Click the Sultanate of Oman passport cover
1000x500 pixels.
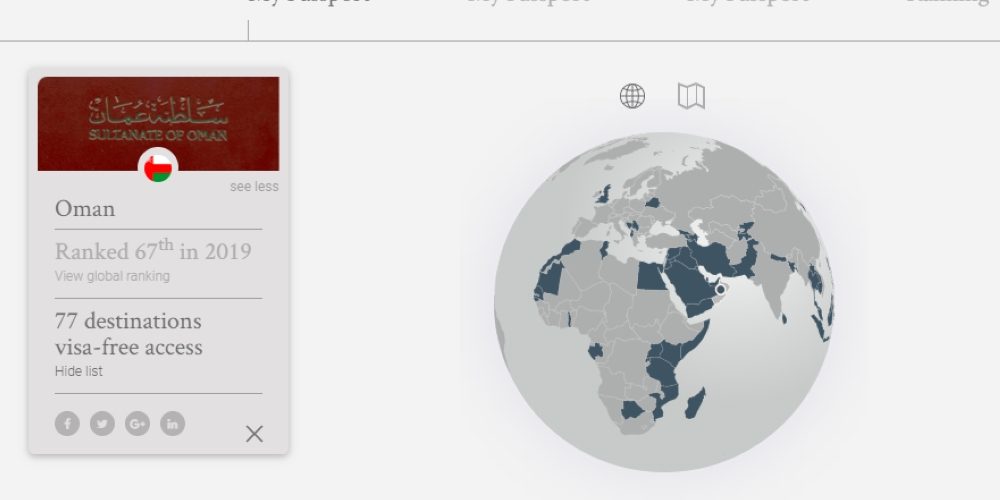click(158, 124)
